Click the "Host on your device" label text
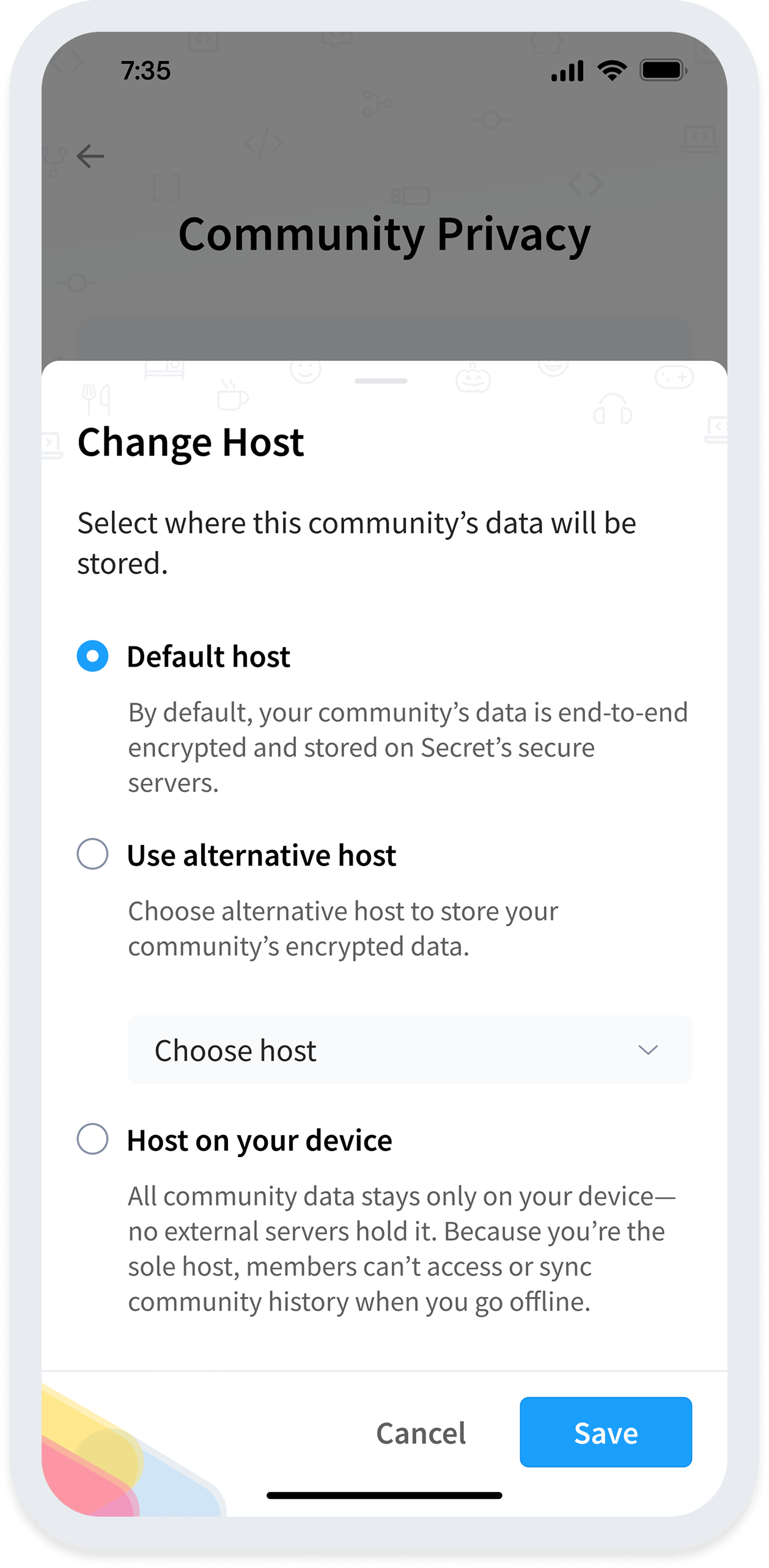This screenshot has width=769, height=1568. pyautogui.click(x=259, y=1141)
